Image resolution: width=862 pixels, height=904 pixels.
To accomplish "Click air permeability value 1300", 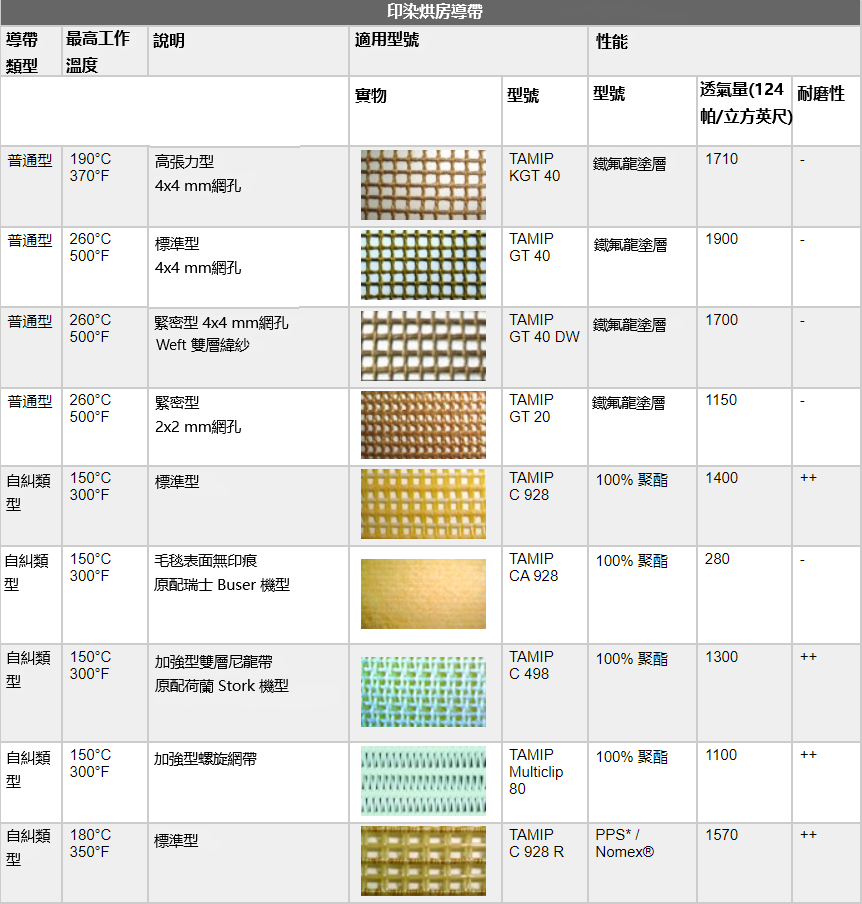I will point(721,657).
